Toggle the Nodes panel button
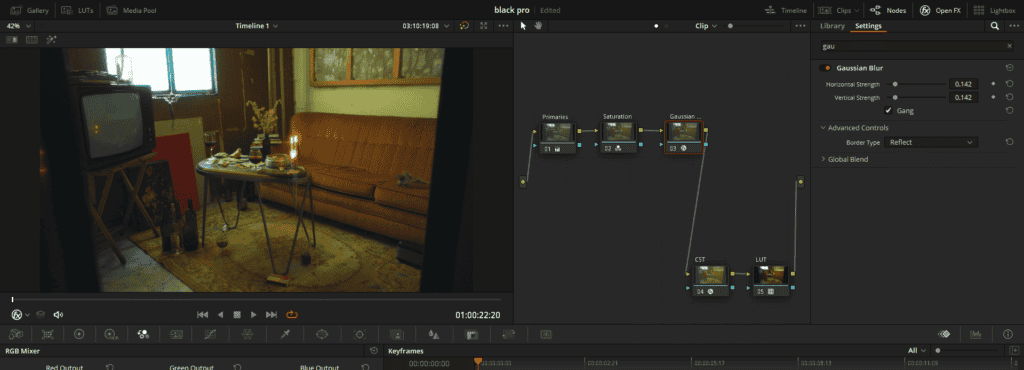The image size is (1024, 370). coord(888,10)
